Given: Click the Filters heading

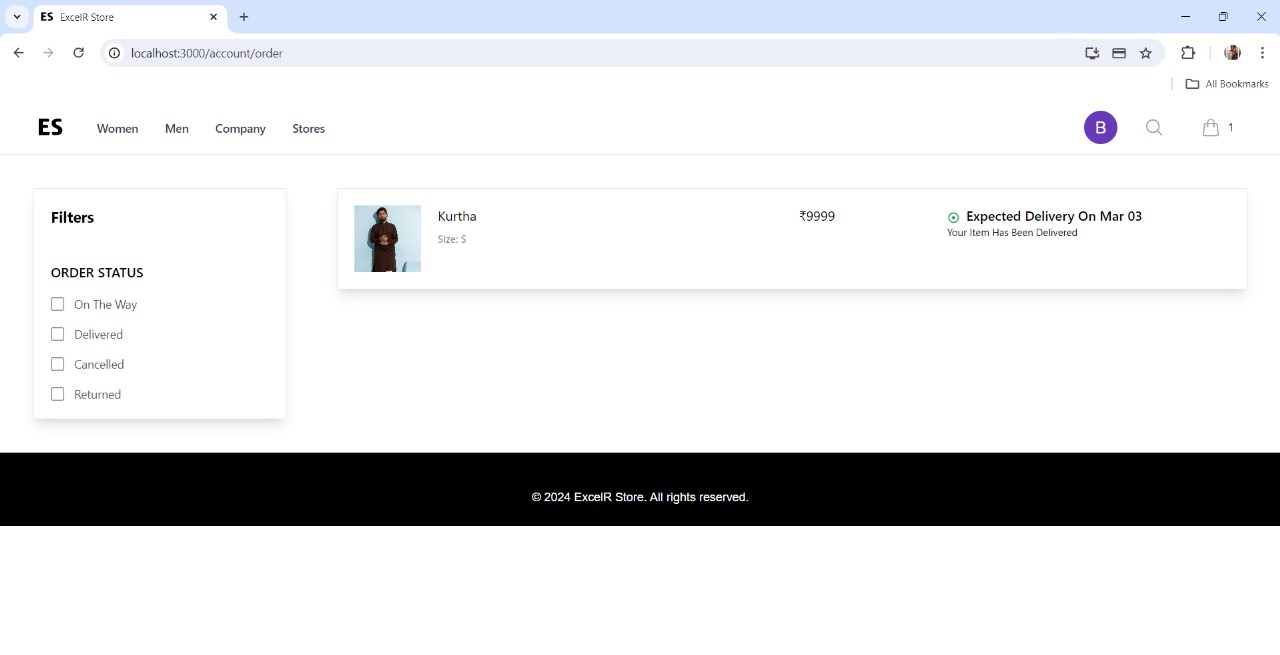Looking at the screenshot, I should (x=72, y=217).
